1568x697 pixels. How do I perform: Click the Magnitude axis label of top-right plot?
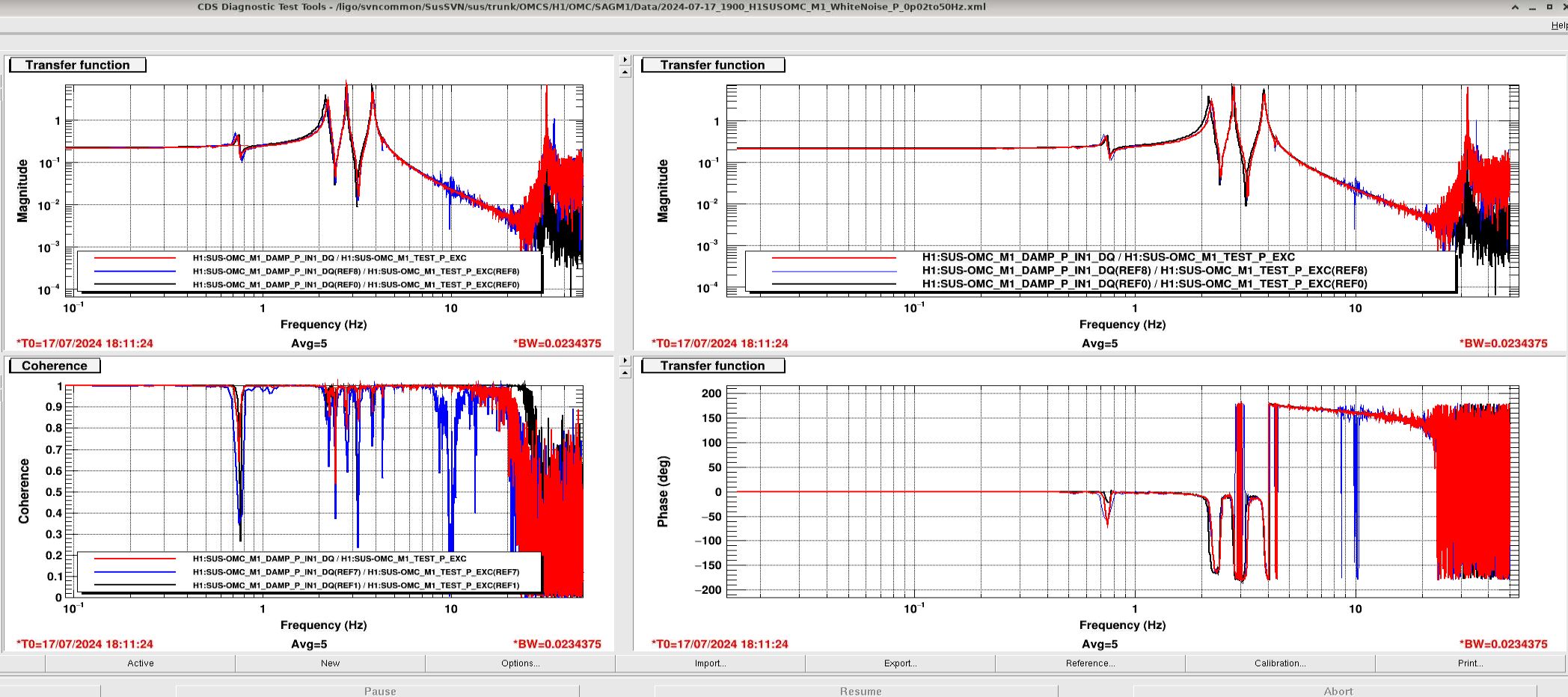coord(663,191)
